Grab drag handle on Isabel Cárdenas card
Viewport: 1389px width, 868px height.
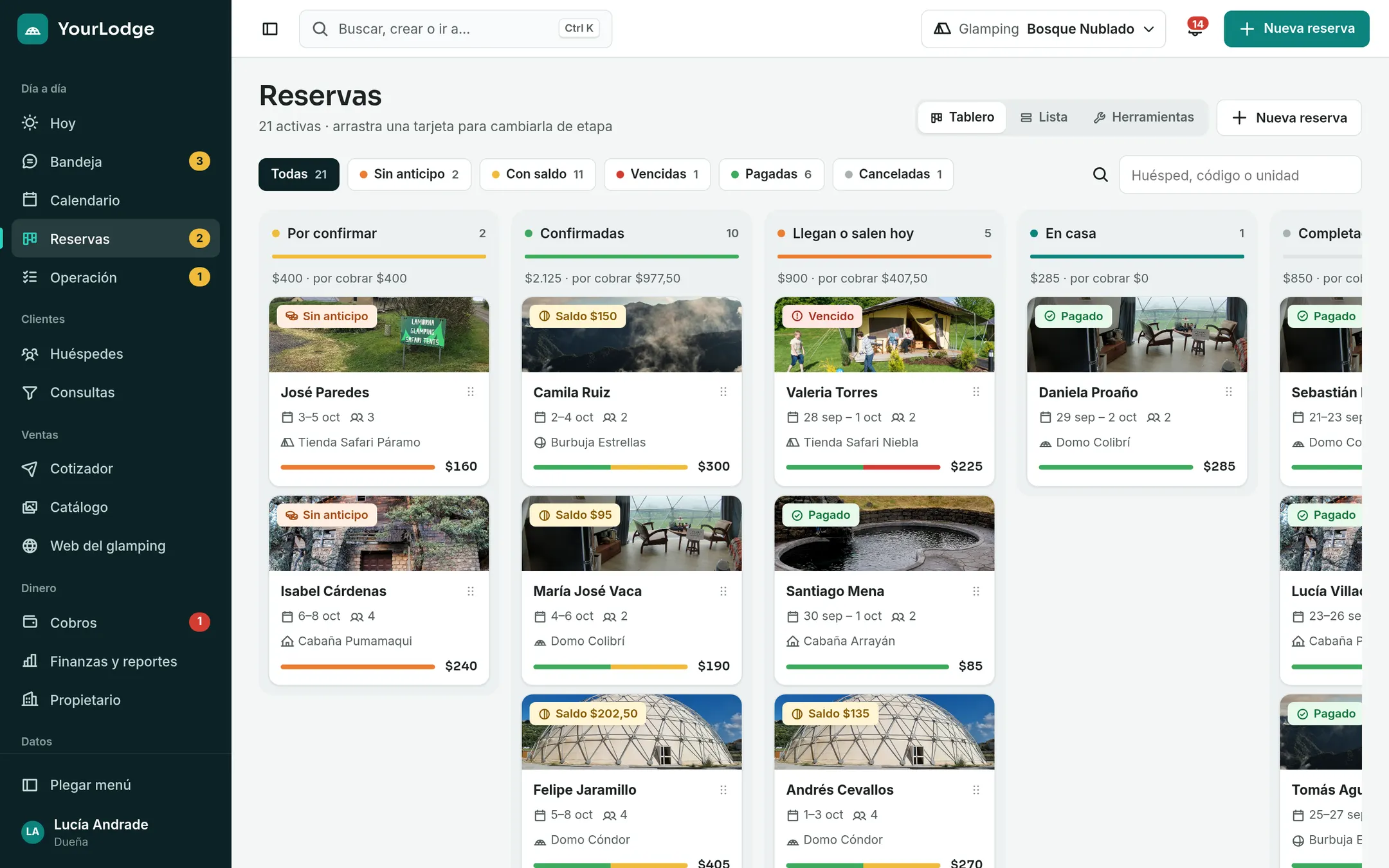(x=471, y=591)
